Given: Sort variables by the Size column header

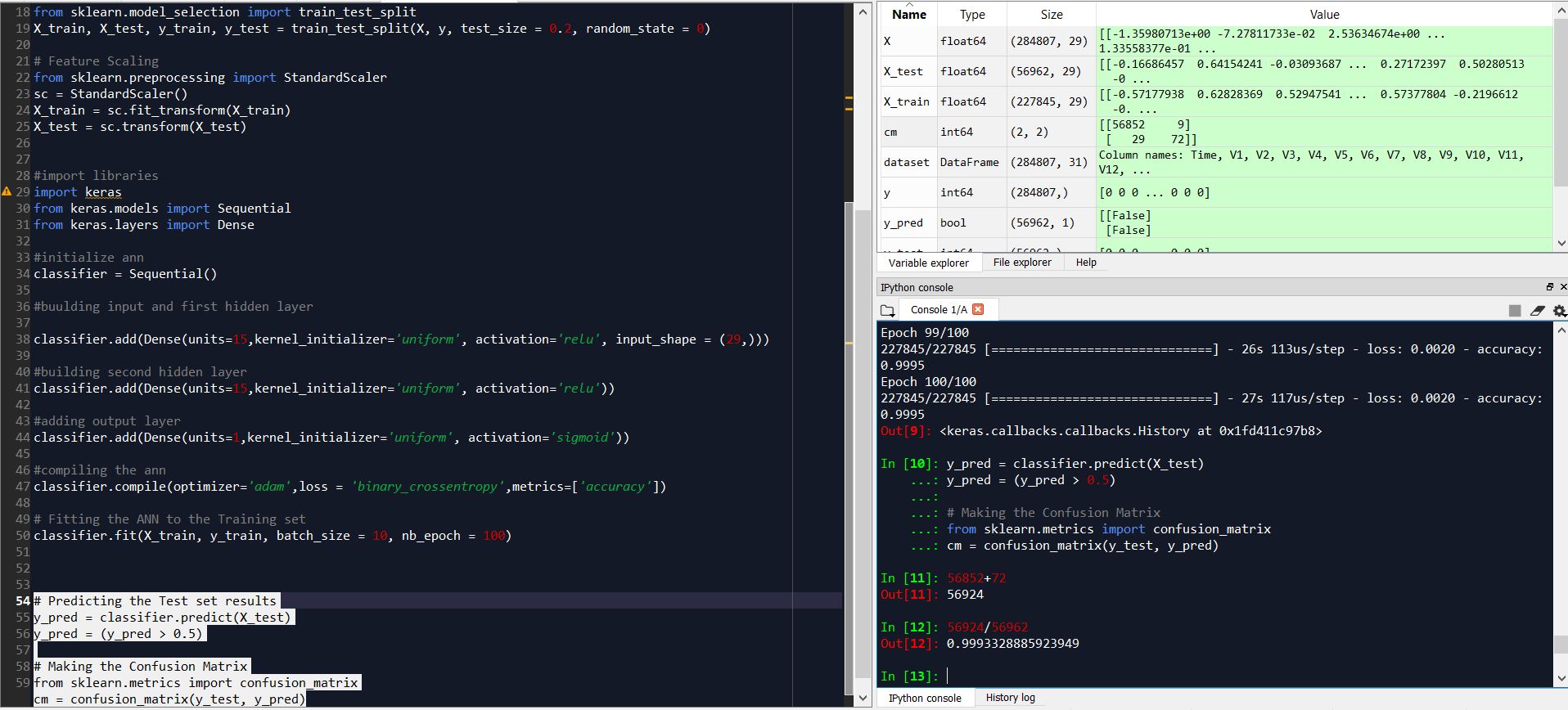Looking at the screenshot, I should click(1052, 15).
